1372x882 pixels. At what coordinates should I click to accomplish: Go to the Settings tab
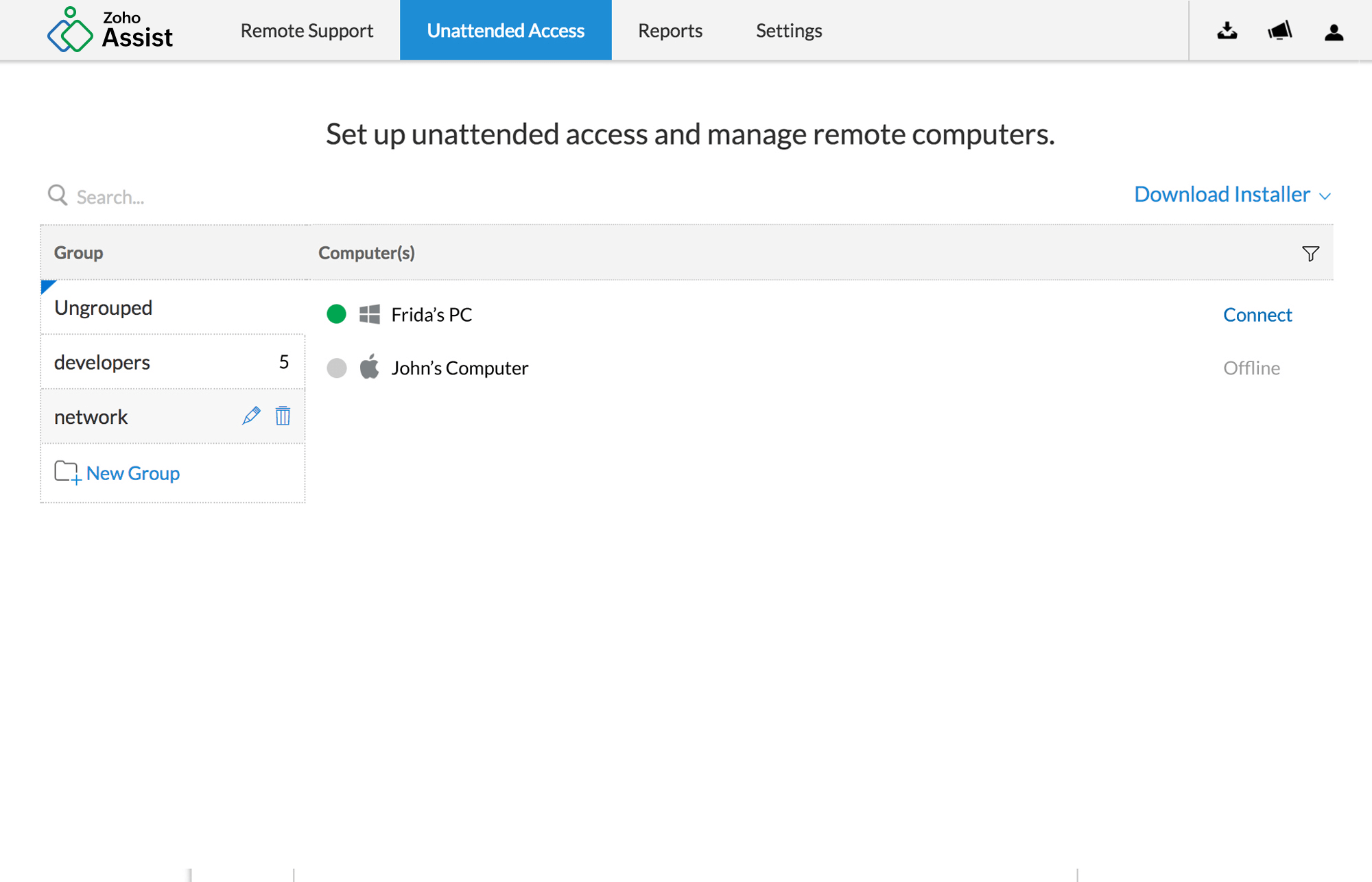coord(788,30)
